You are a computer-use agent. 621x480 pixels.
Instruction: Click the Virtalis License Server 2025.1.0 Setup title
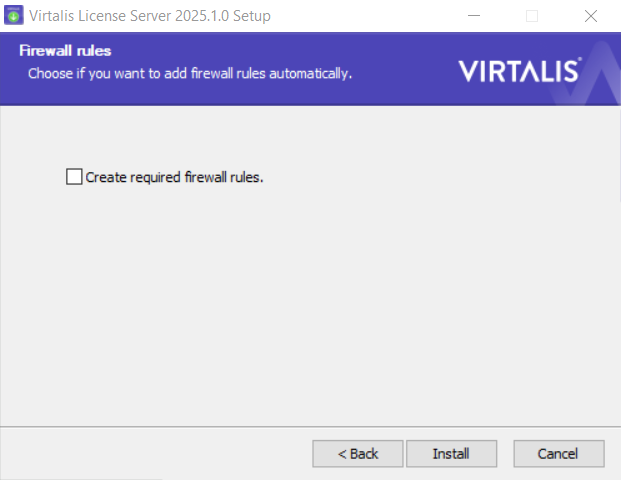pos(150,16)
